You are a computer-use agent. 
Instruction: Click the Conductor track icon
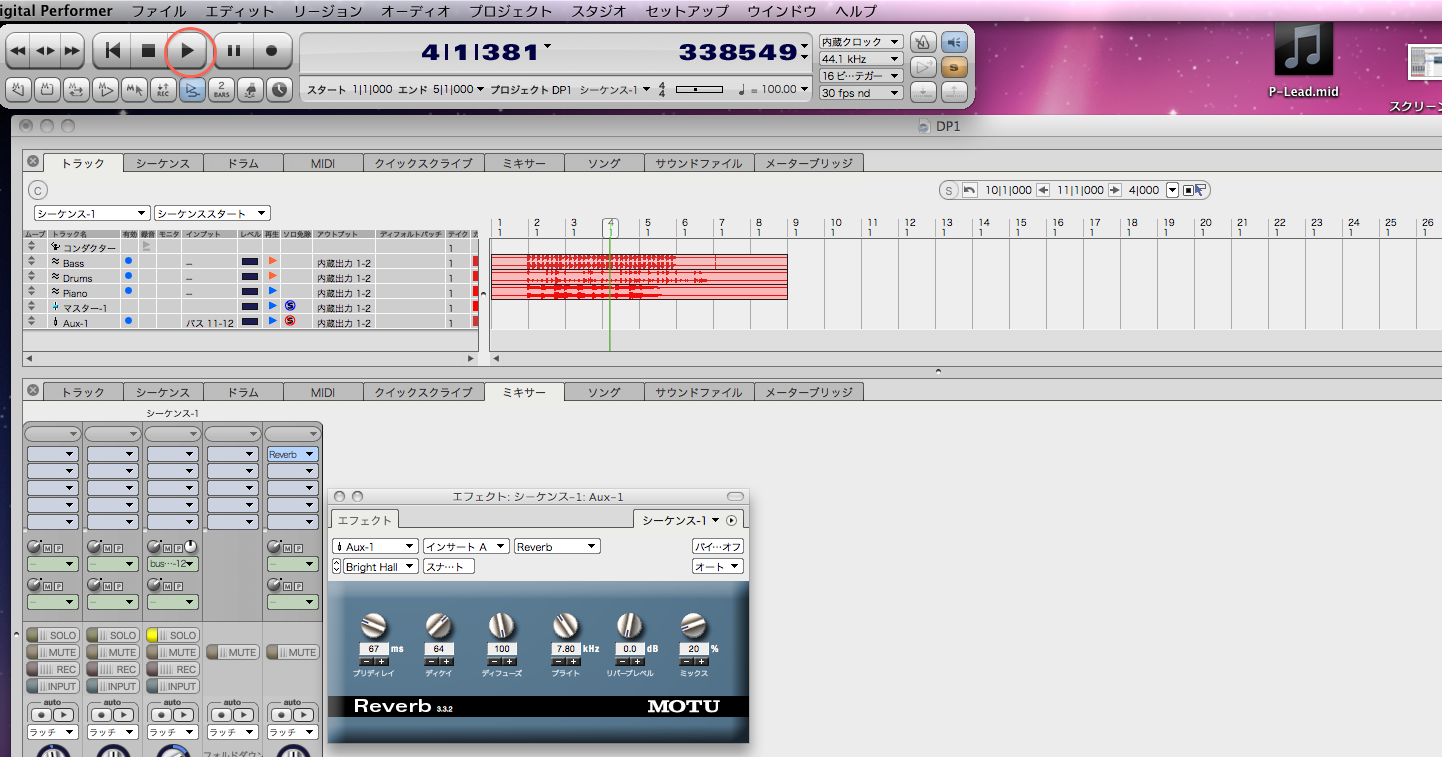[x=56, y=247]
